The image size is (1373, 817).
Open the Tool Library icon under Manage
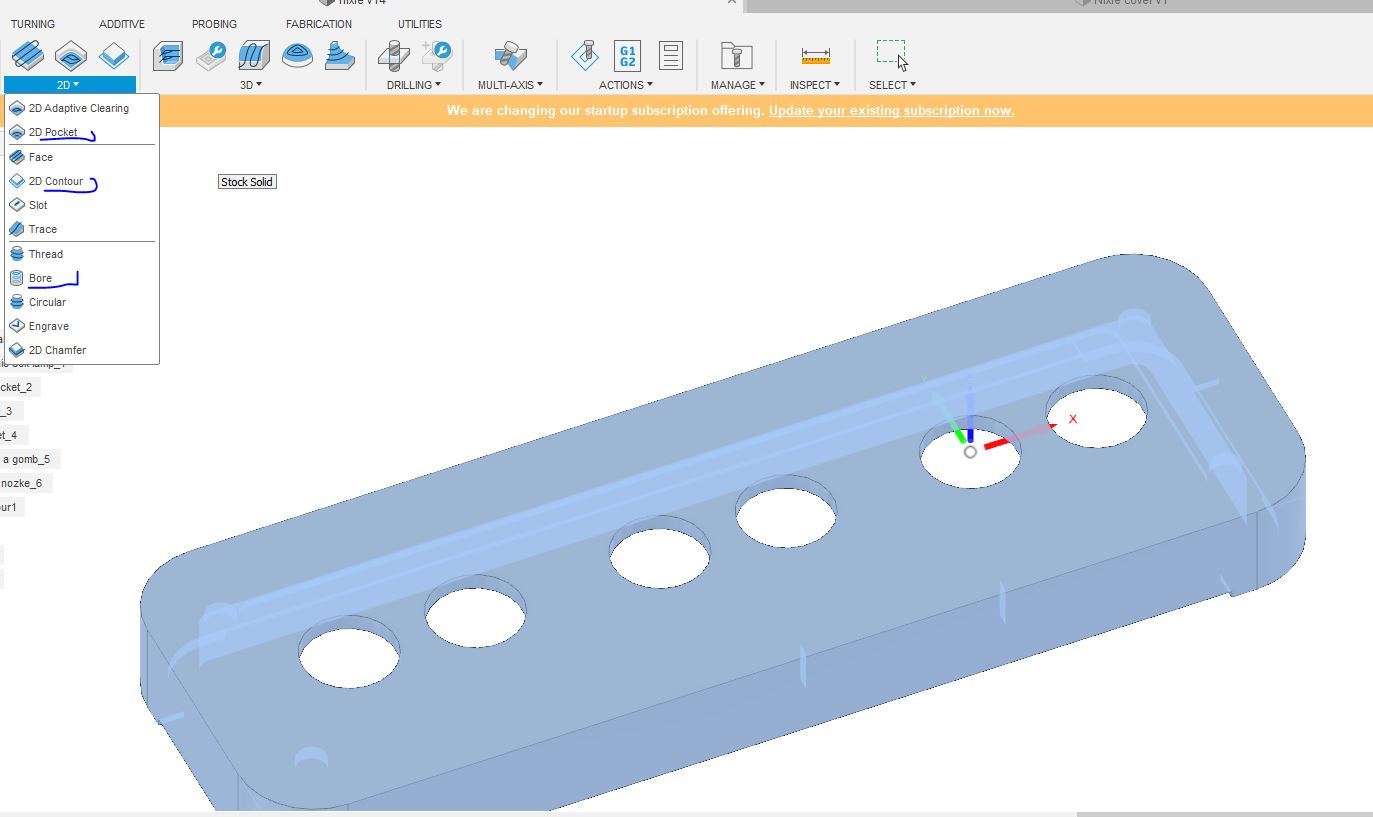pyautogui.click(x=736, y=55)
